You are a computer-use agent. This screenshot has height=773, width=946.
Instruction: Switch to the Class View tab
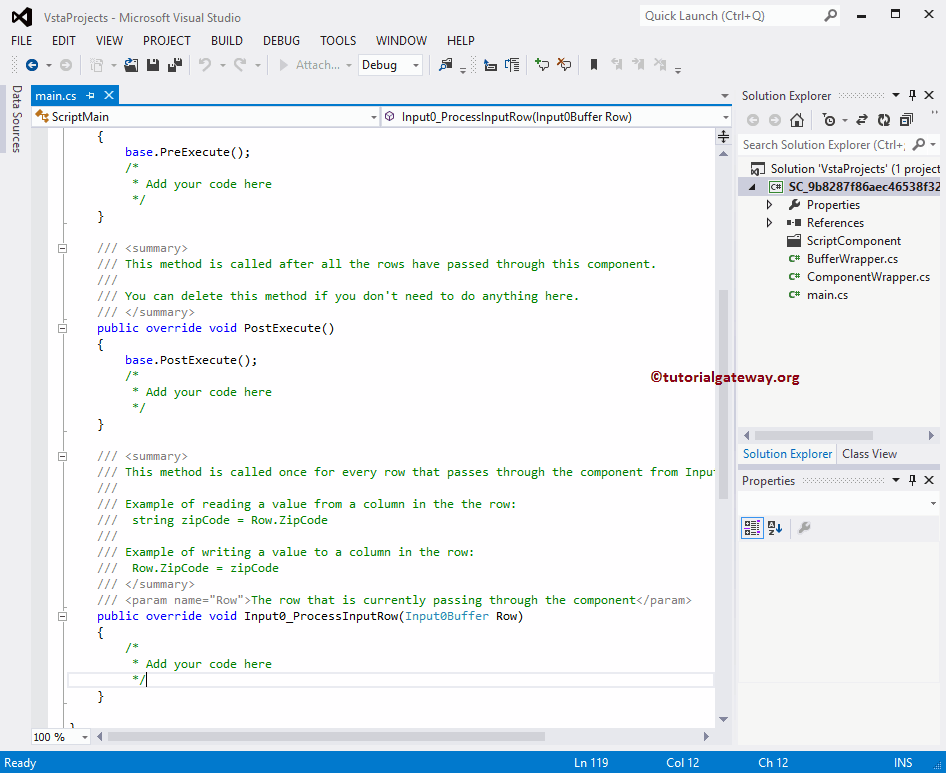pos(869,453)
